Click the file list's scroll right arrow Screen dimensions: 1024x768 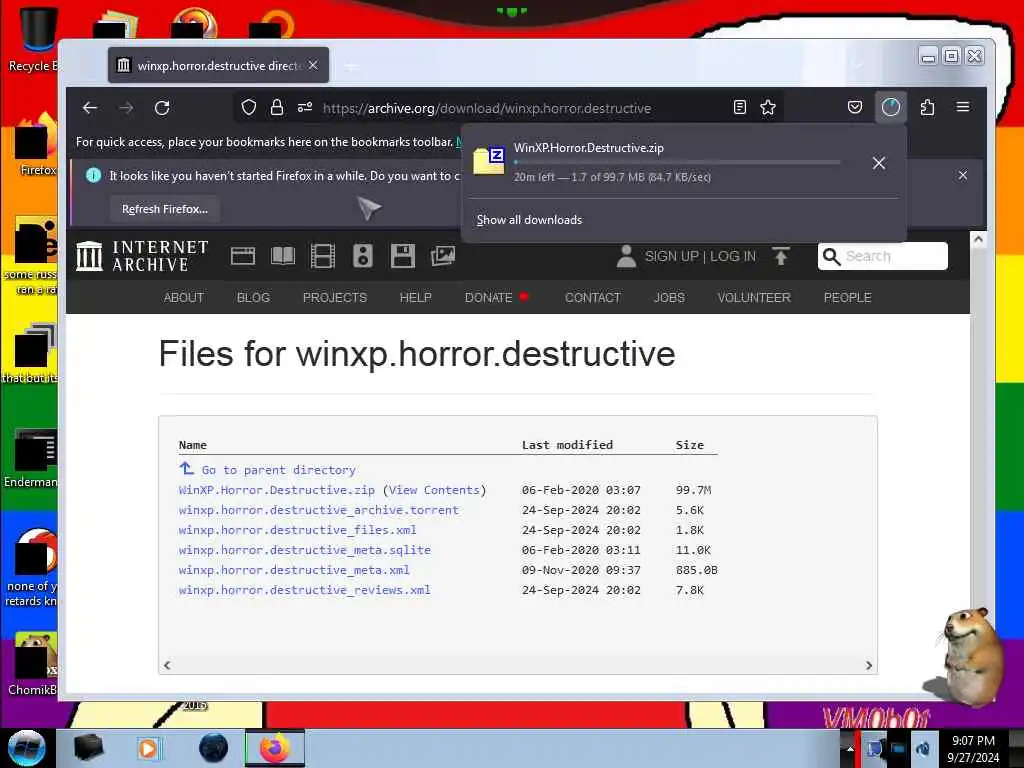pyautogui.click(x=869, y=665)
